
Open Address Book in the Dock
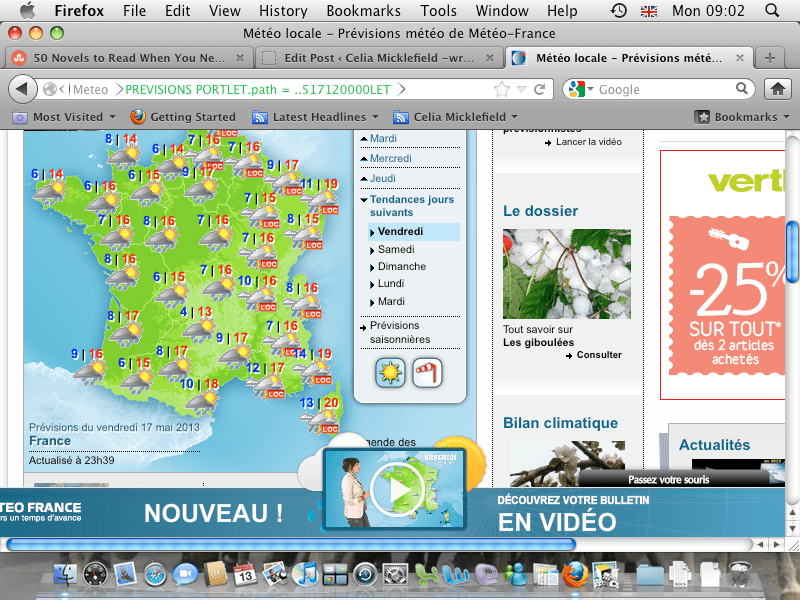tap(215, 574)
